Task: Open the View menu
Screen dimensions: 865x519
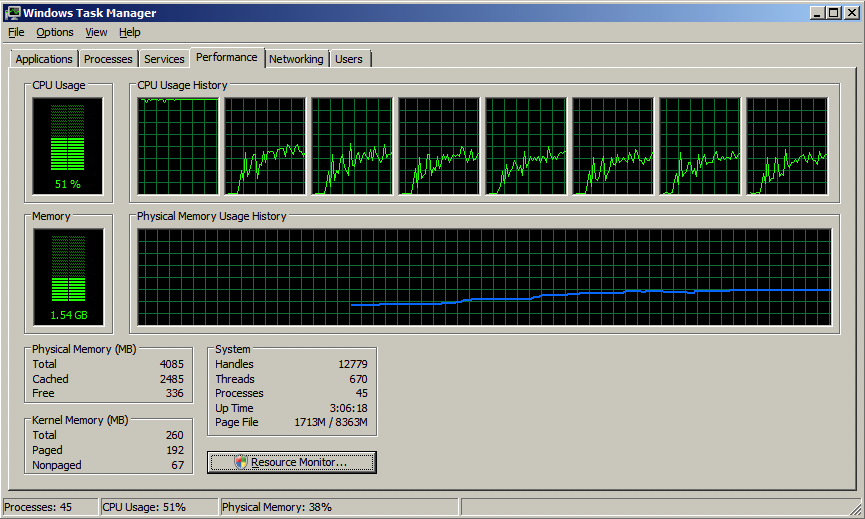Action: click(96, 33)
